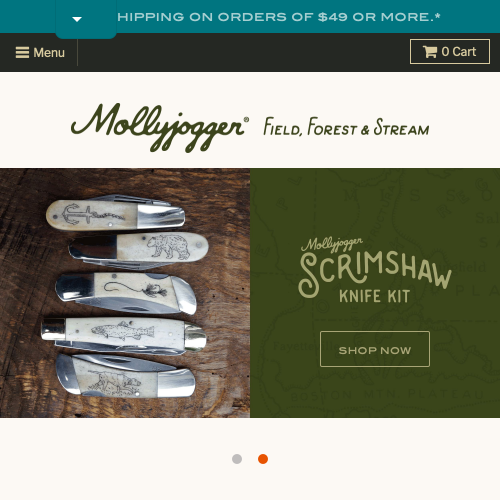The width and height of the screenshot is (500, 500).
Task: Click the anchor-engraved pocket knife image
Action: click(x=115, y=213)
